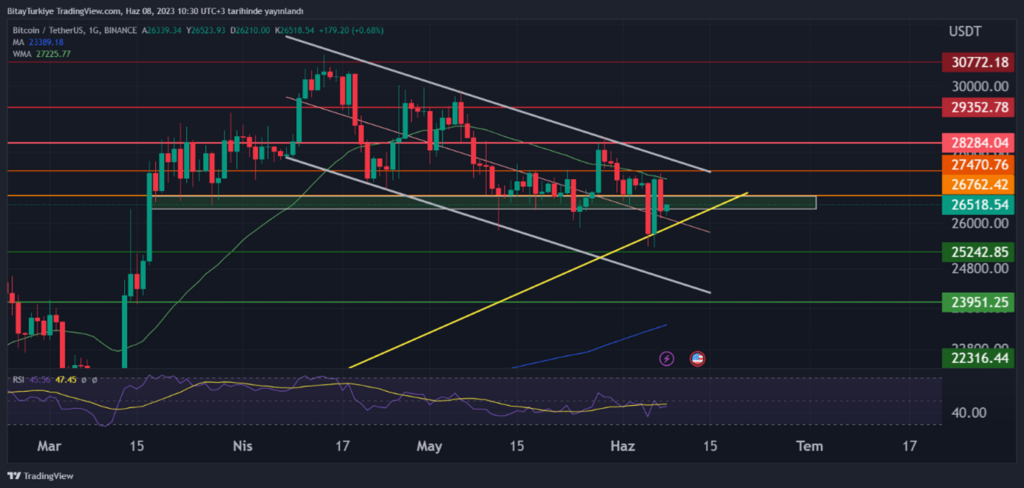Viewport: 1024px width, 488px height.
Task: Click the Haz month marker on time axis
Action: pyautogui.click(x=621, y=444)
